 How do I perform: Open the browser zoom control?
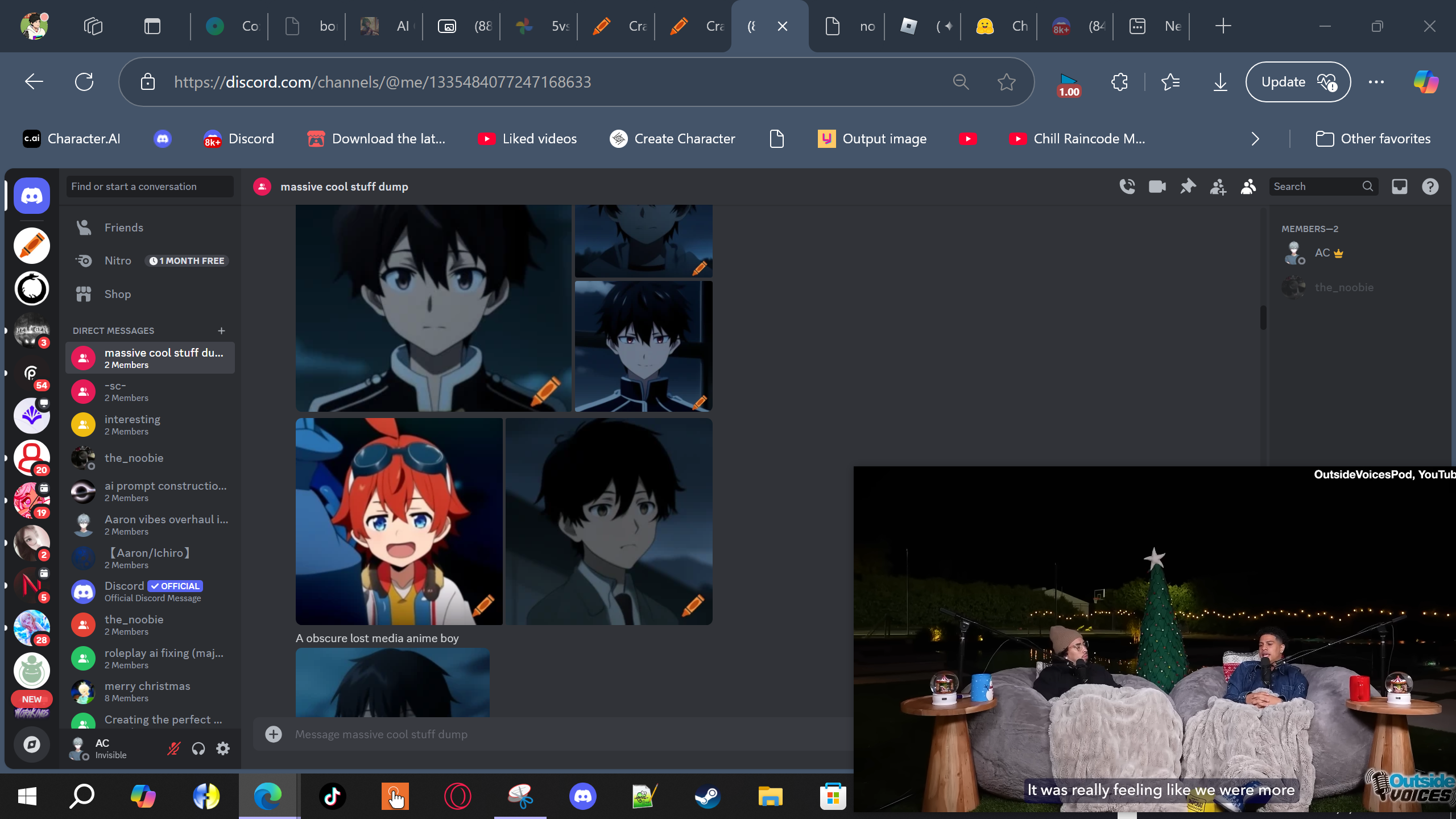pos(961,82)
